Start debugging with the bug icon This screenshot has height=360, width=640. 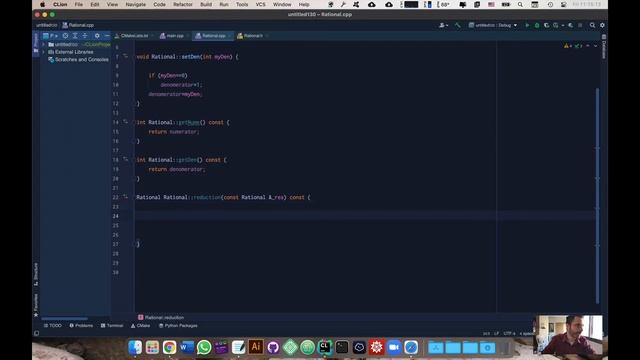(537, 25)
